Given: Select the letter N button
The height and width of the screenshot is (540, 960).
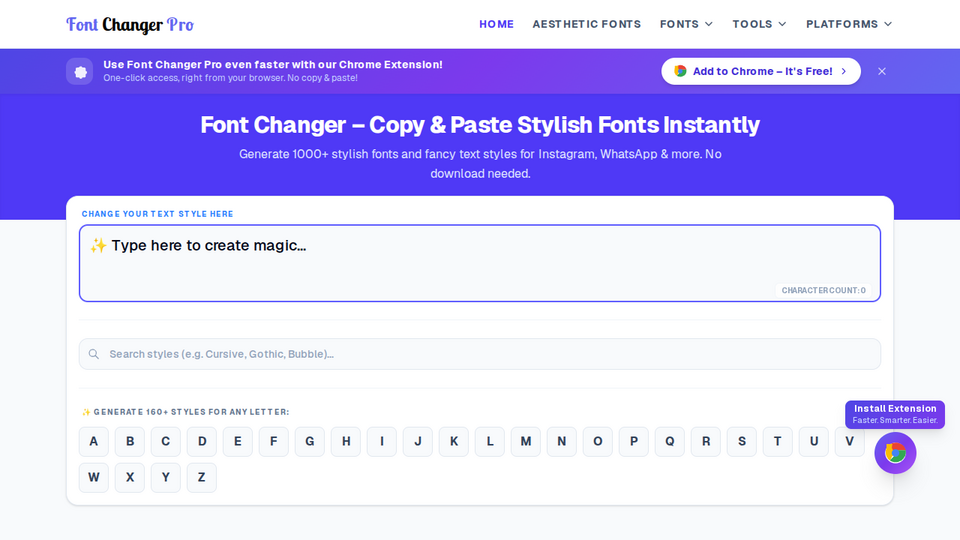Looking at the screenshot, I should click(562, 441).
